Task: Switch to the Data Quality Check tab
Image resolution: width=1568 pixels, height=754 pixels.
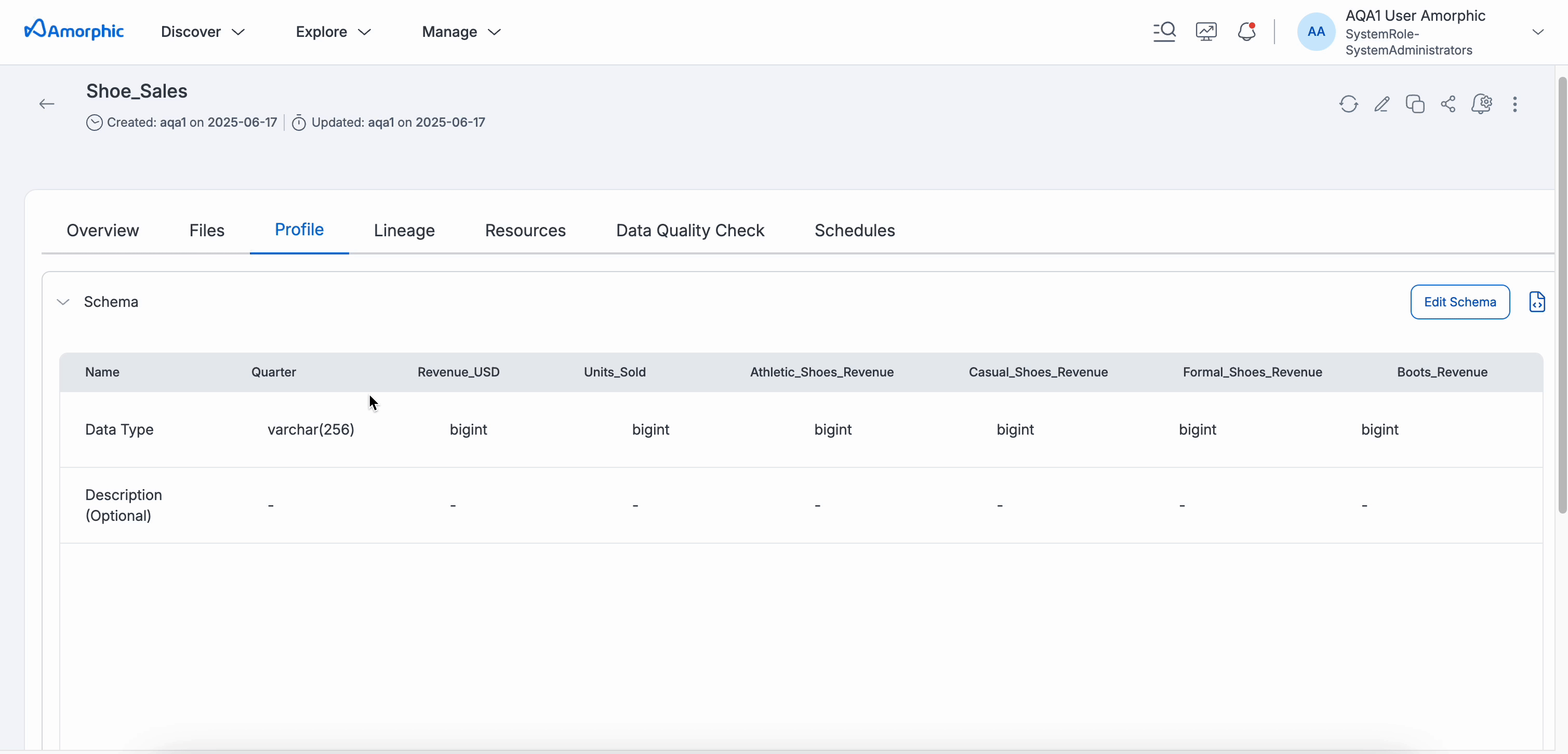Action: click(x=689, y=231)
